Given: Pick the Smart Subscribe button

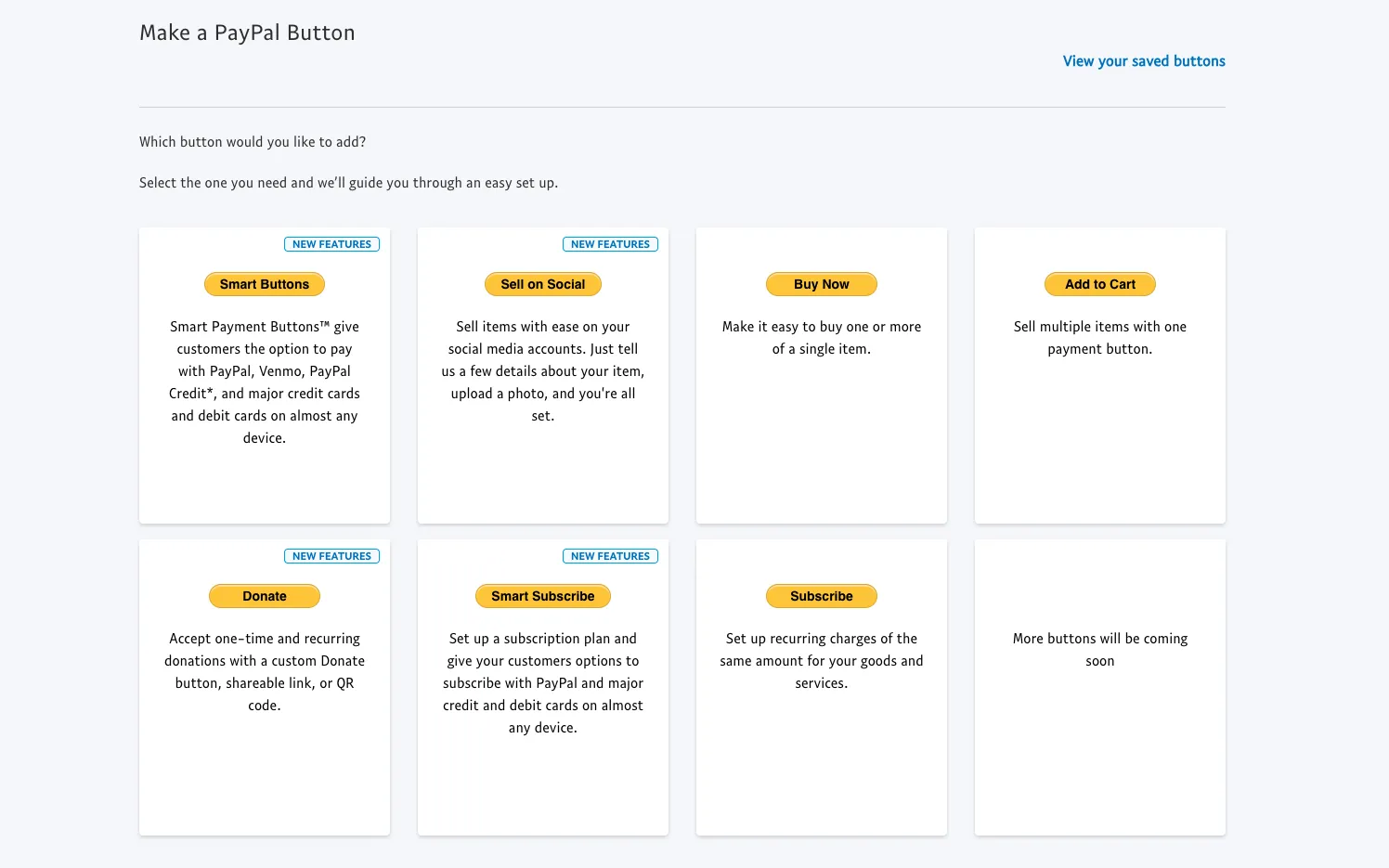Looking at the screenshot, I should tap(543, 596).
